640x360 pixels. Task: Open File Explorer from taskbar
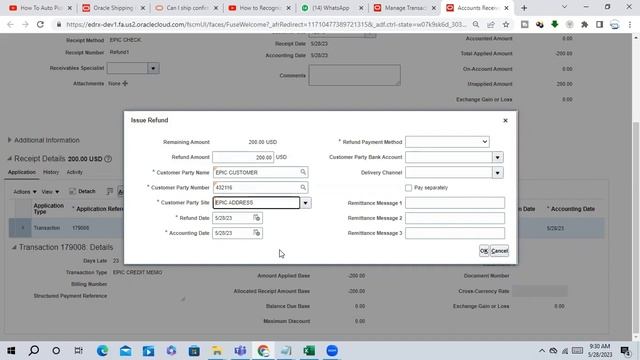(217, 351)
